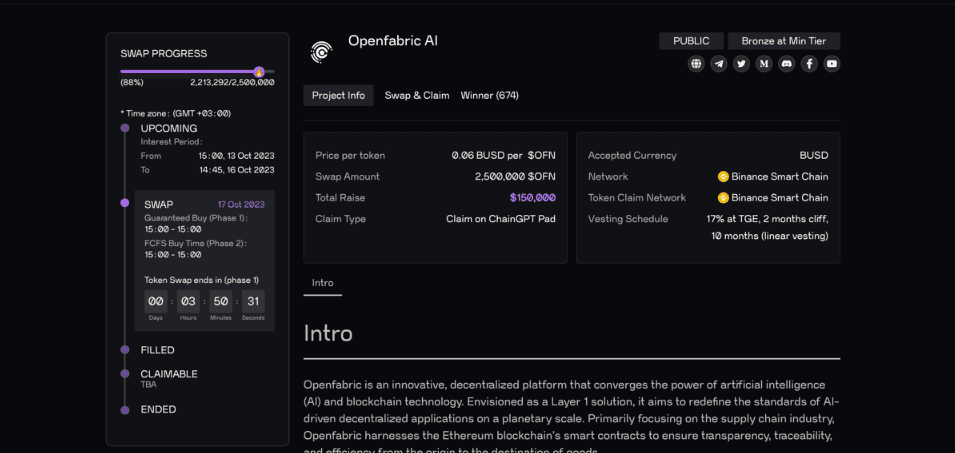Click the SWAP PROGRESS heading
The image size is (955, 453).
[x=164, y=54]
